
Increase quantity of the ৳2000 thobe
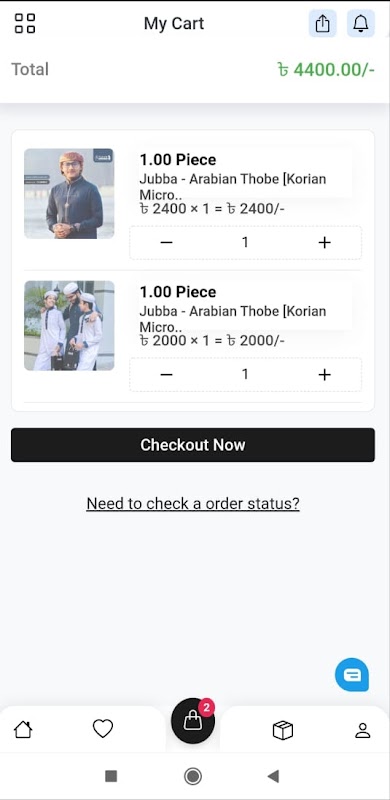click(x=324, y=375)
